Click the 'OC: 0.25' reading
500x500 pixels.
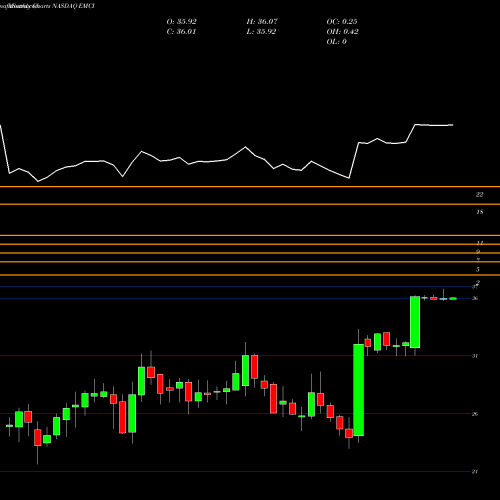pyautogui.click(x=342, y=22)
